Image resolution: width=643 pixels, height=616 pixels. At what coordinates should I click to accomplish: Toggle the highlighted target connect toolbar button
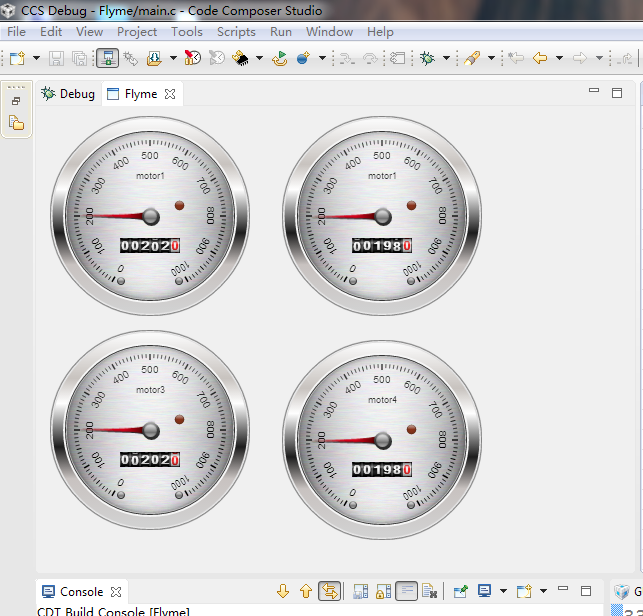(x=107, y=59)
